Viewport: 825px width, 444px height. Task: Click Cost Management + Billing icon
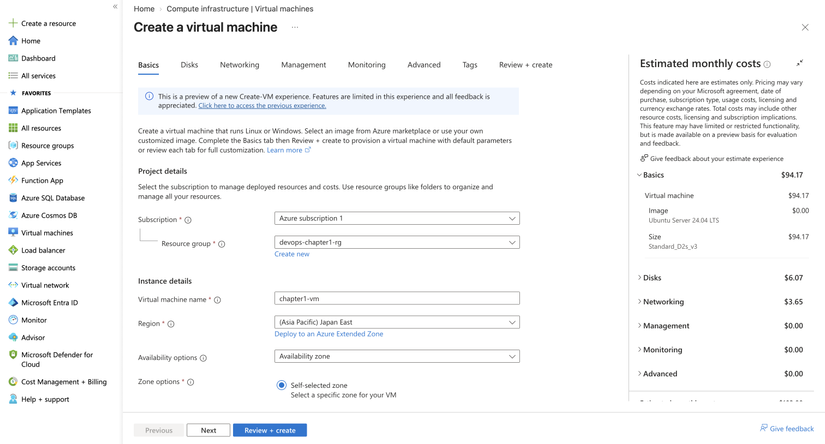click(x=13, y=381)
